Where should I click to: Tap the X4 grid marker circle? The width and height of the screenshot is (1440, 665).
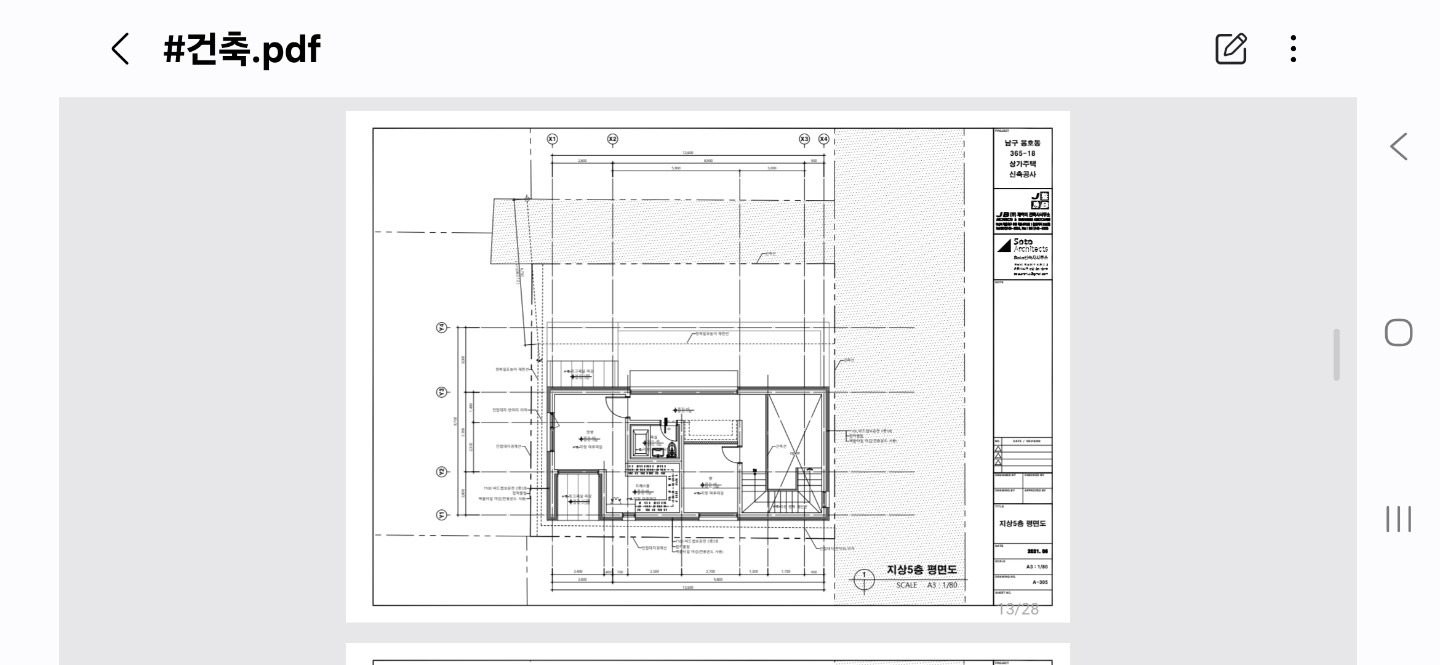click(x=824, y=139)
